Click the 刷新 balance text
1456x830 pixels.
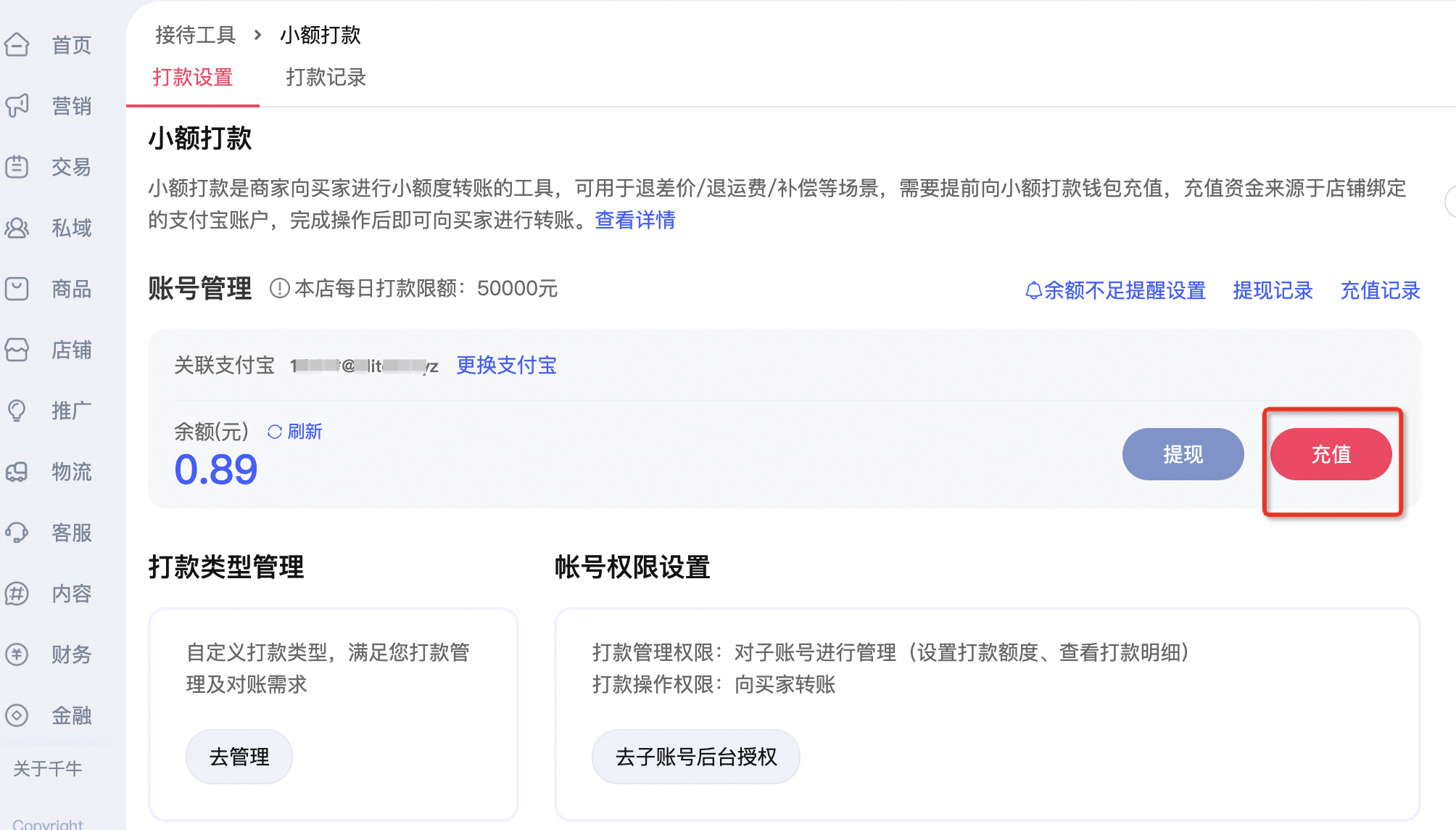tap(305, 432)
